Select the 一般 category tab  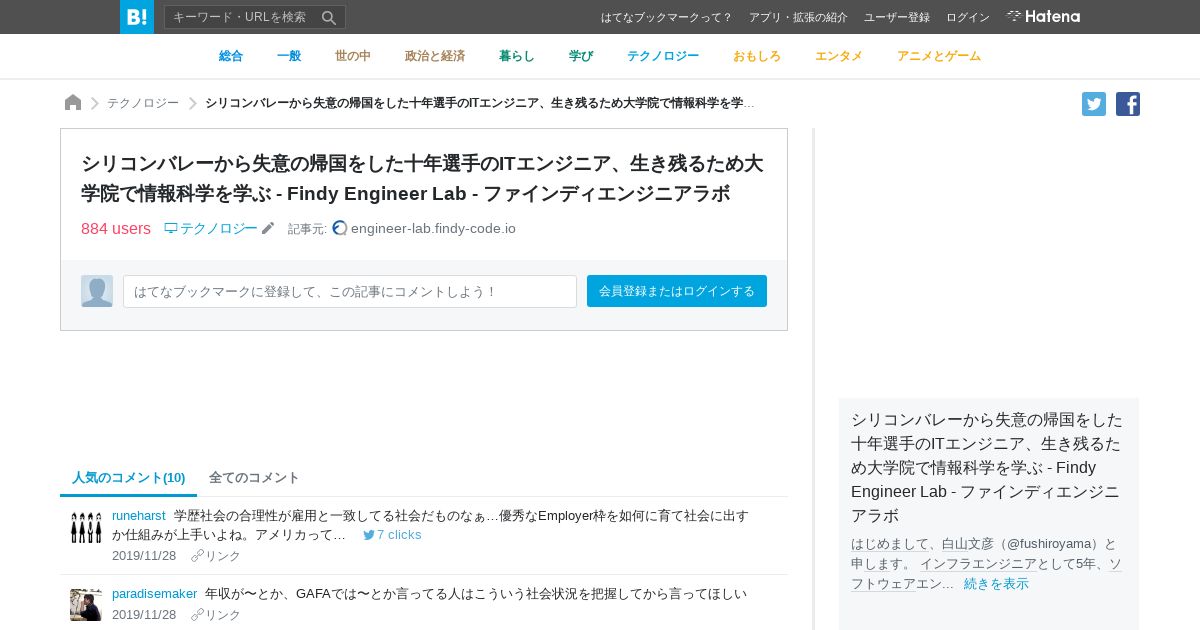[x=289, y=56]
